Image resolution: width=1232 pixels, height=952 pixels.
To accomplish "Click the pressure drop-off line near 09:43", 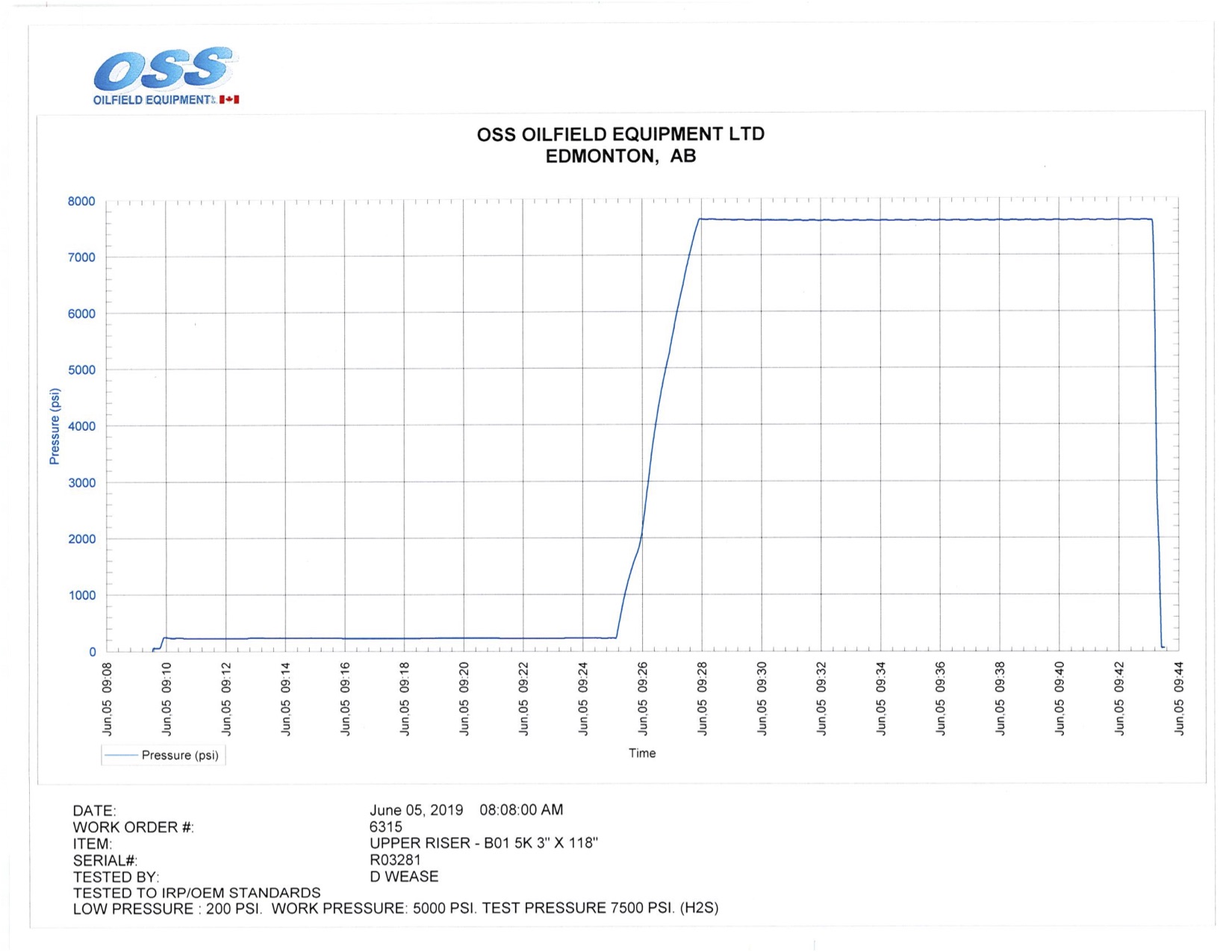I will (1157, 433).
